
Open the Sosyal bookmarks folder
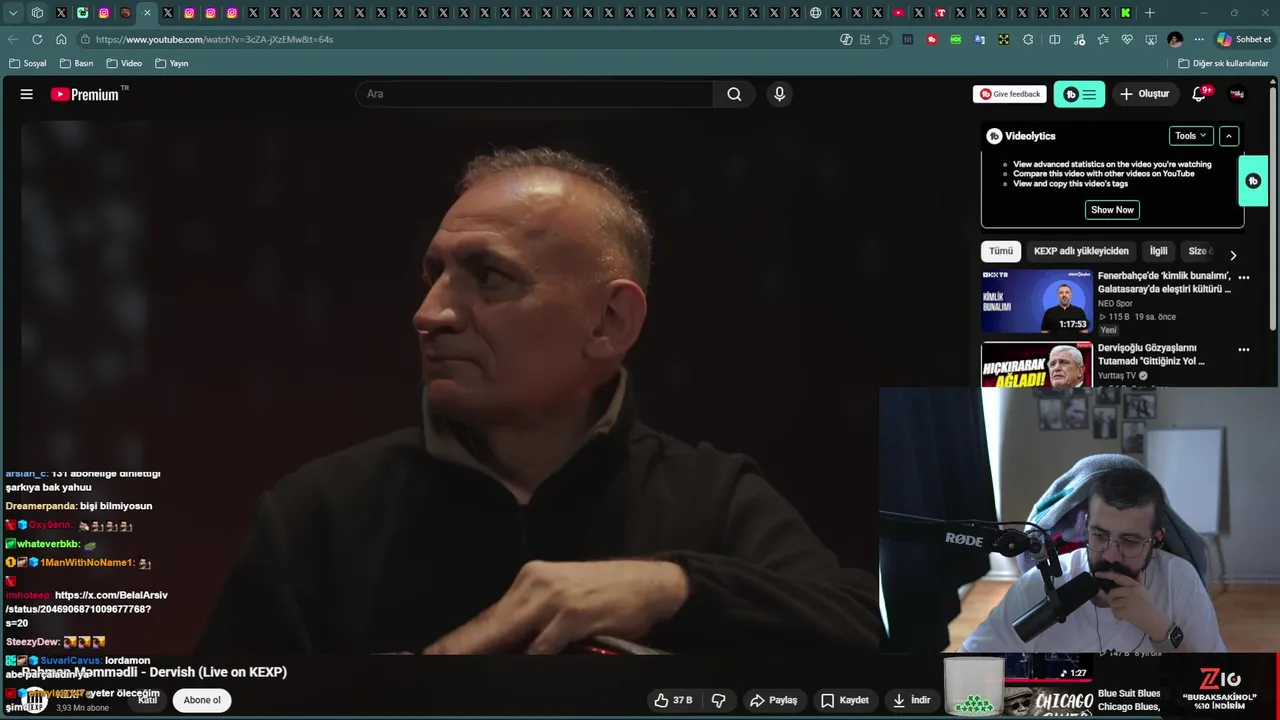click(x=28, y=63)
